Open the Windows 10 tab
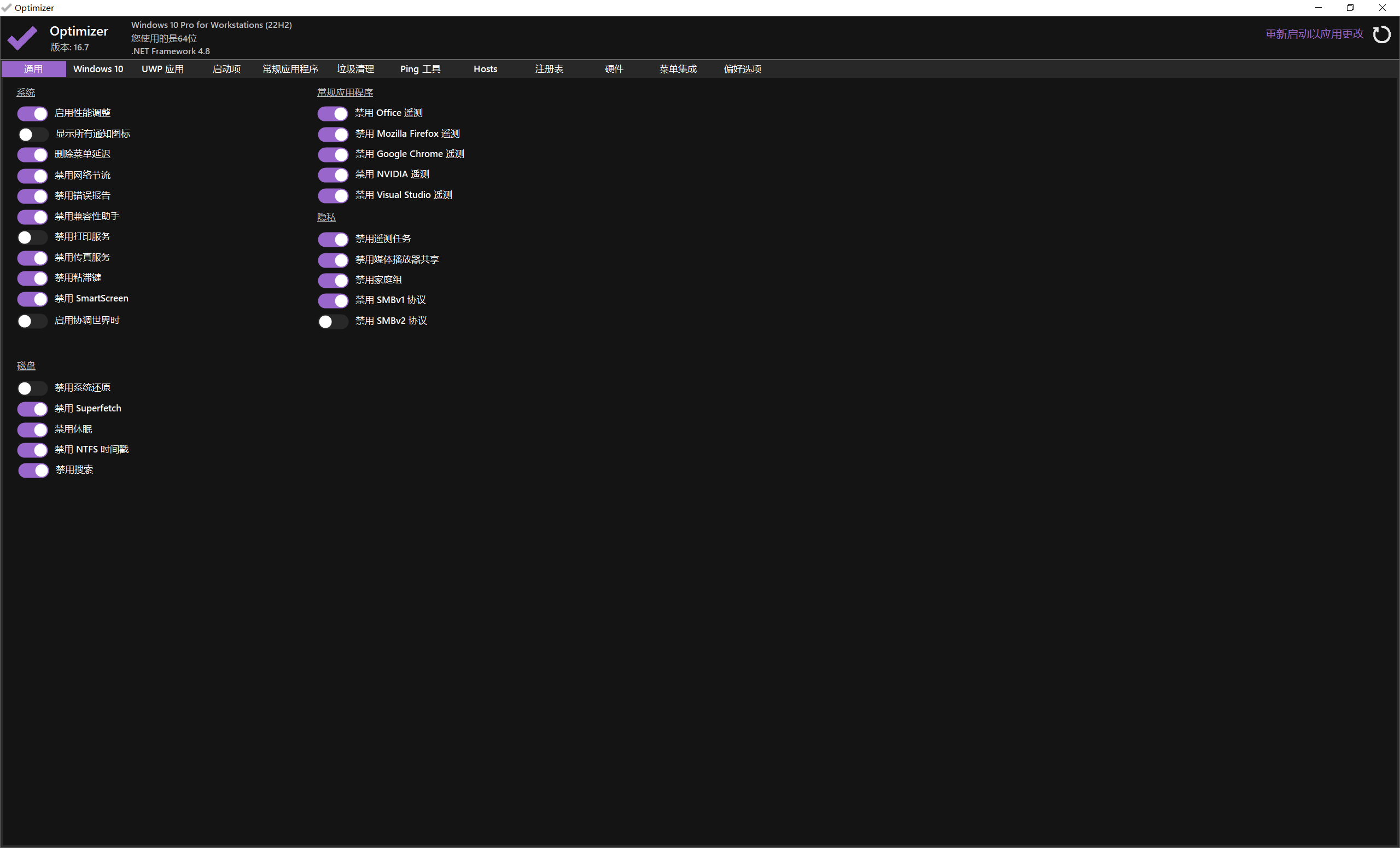The image size is (1400, 848). 98,69
